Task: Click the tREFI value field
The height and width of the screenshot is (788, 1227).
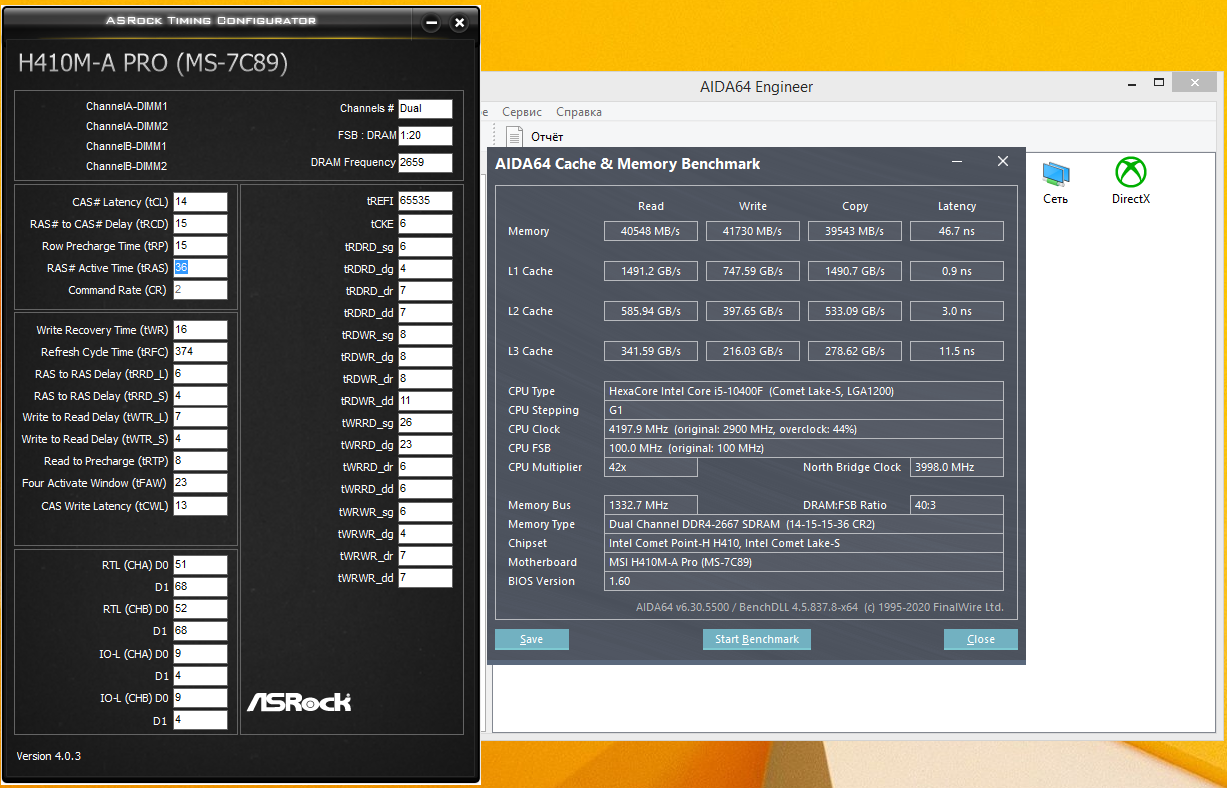Action: (425, 201)
